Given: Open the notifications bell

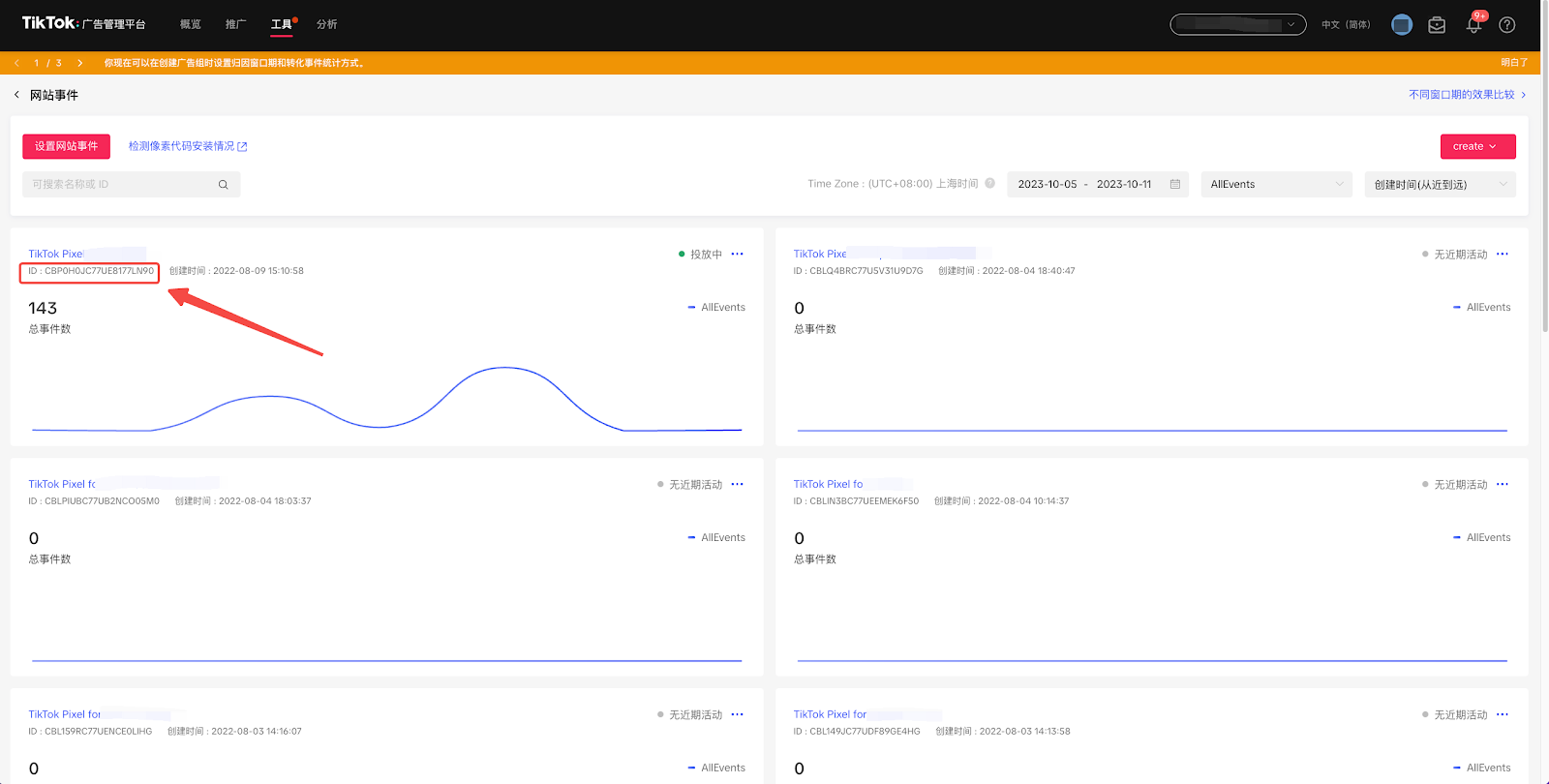Looking at the screenshot, I should 1473,25.
